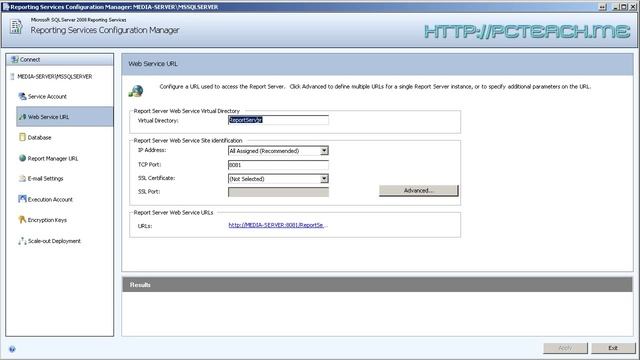Click the Web Service URL page heading
The width and height of the screenshot is (640, 360).
[x=153, y=64]
